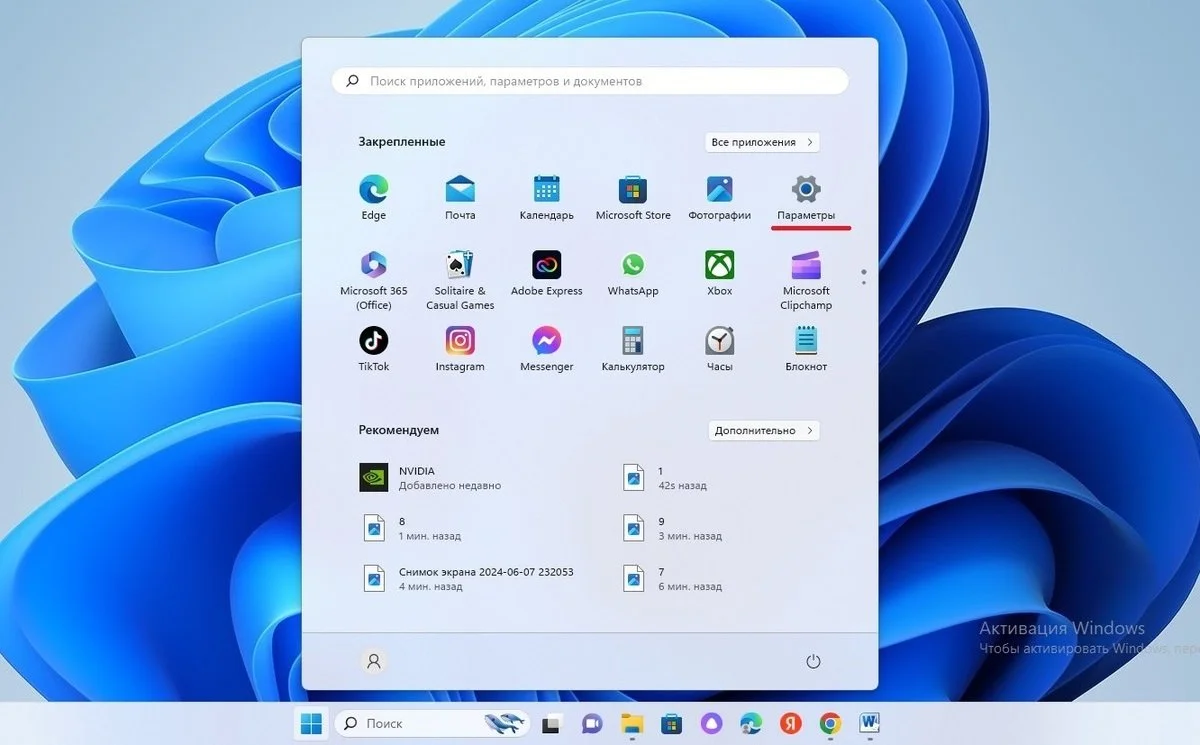Launch WhatsApp from pinned apps
This screenshot has width=1200, height=745.
click(633, 274)
